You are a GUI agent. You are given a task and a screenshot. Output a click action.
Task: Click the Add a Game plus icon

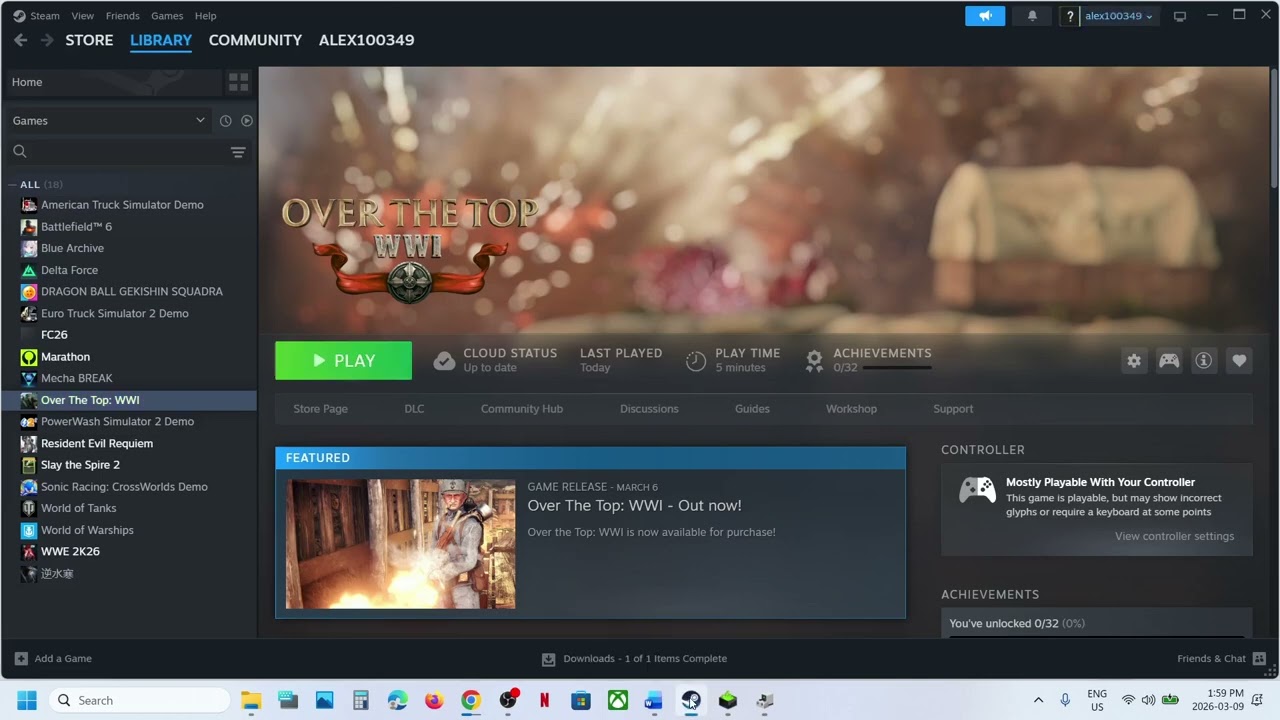point(21,659)
